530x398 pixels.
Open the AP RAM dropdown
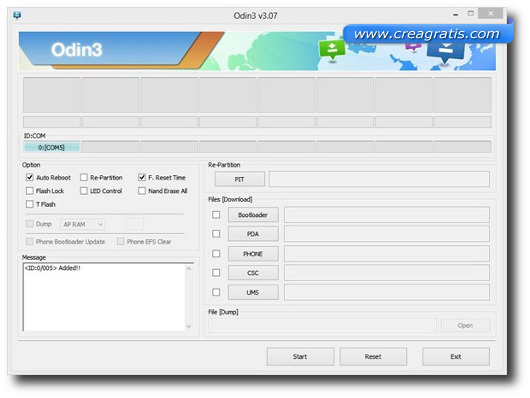(x=82, y=224)
